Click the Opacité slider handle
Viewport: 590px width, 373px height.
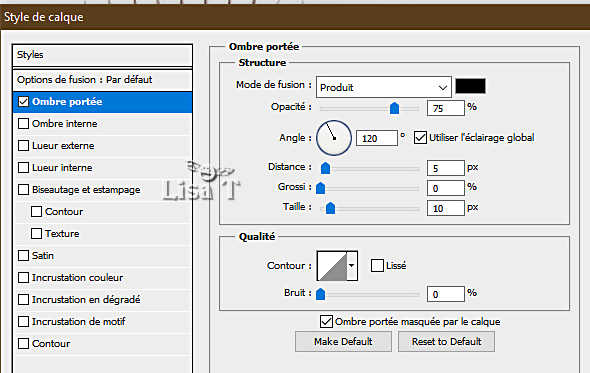pos(394,108)
